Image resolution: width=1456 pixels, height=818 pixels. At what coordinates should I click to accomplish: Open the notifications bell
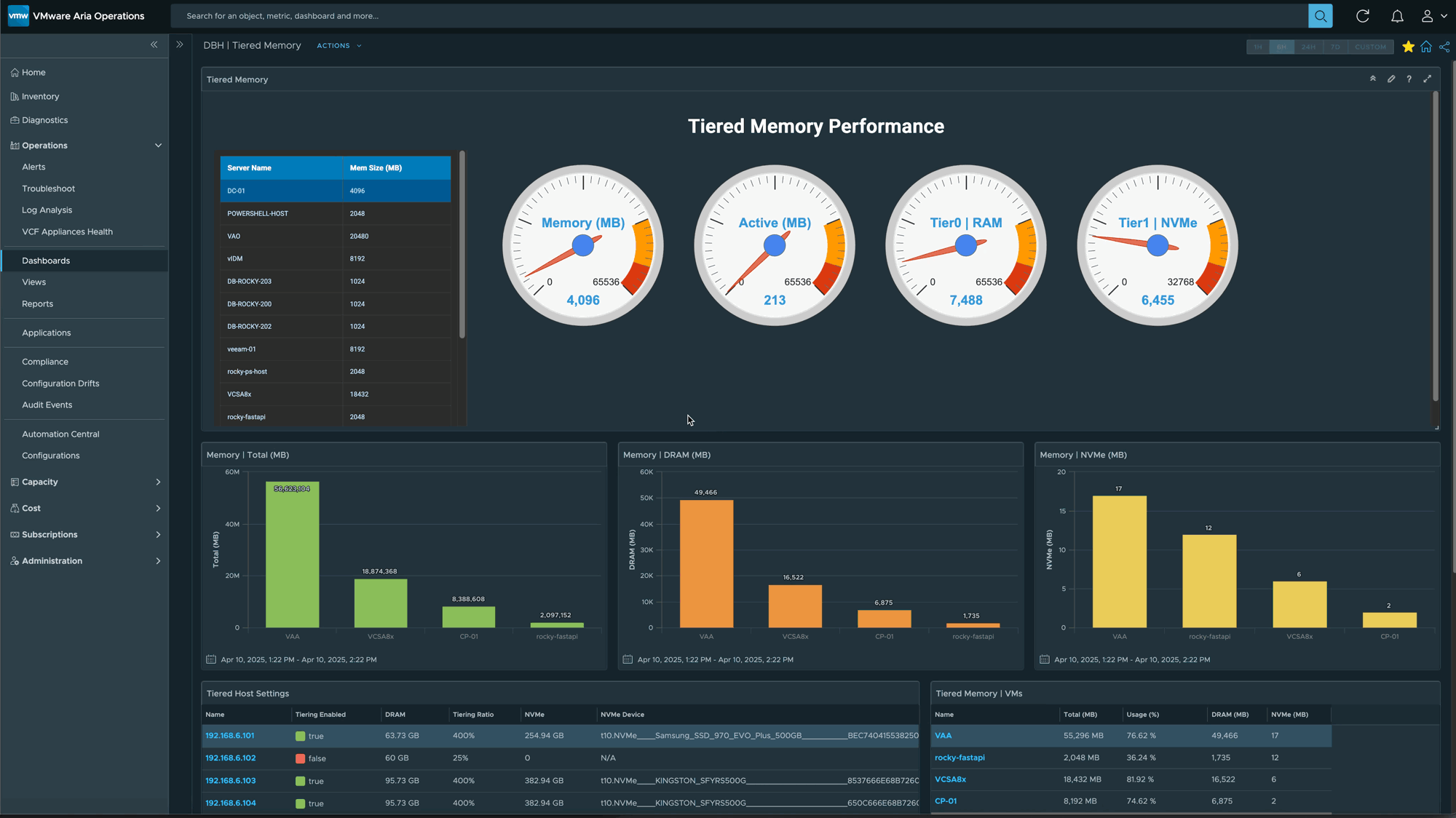pyautogui.click(x=1397, y=16)
